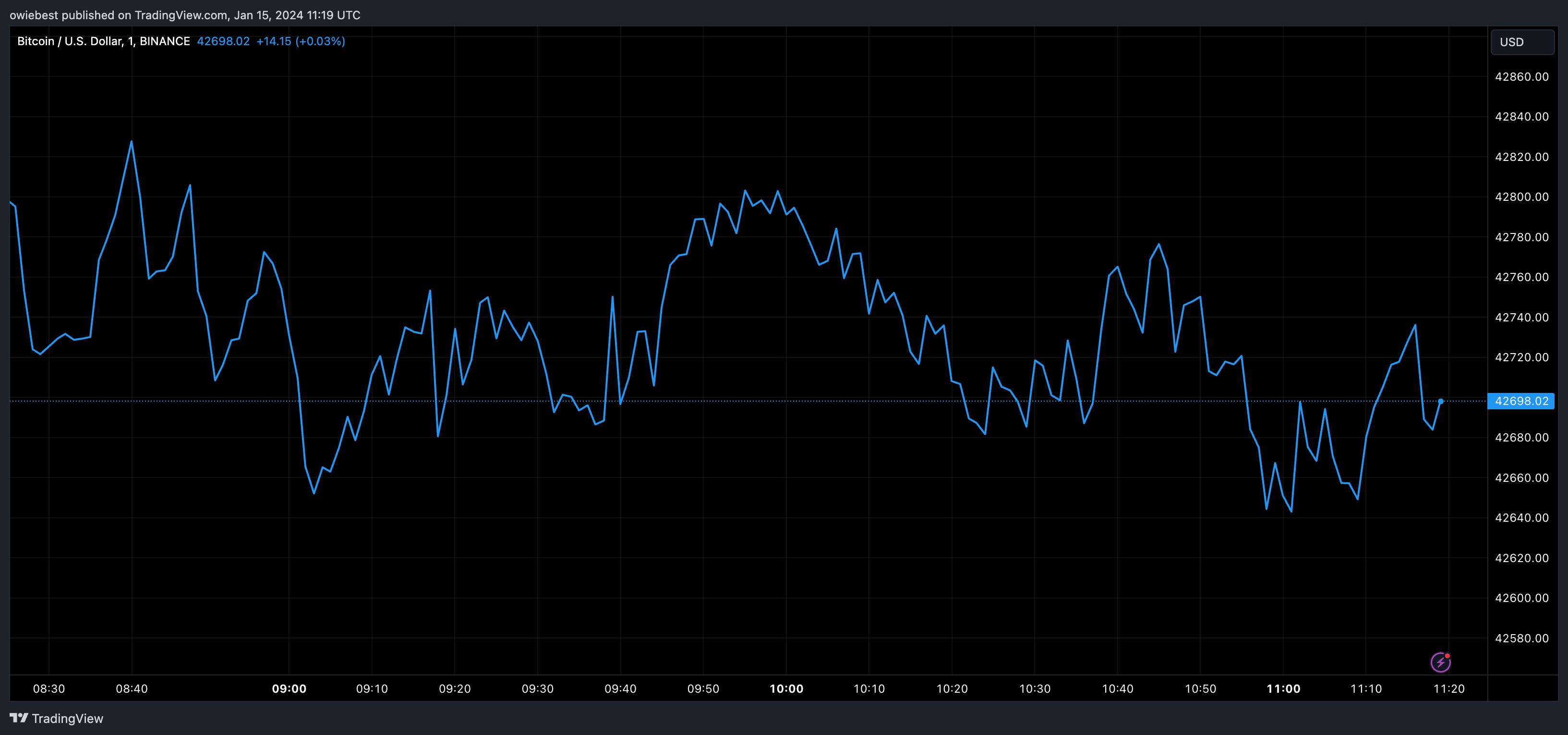Image resolution: width=1568 pixels, height=735 pixels.
Task: Click the 09:20 time axis label
Action: [x=455, y=689]
